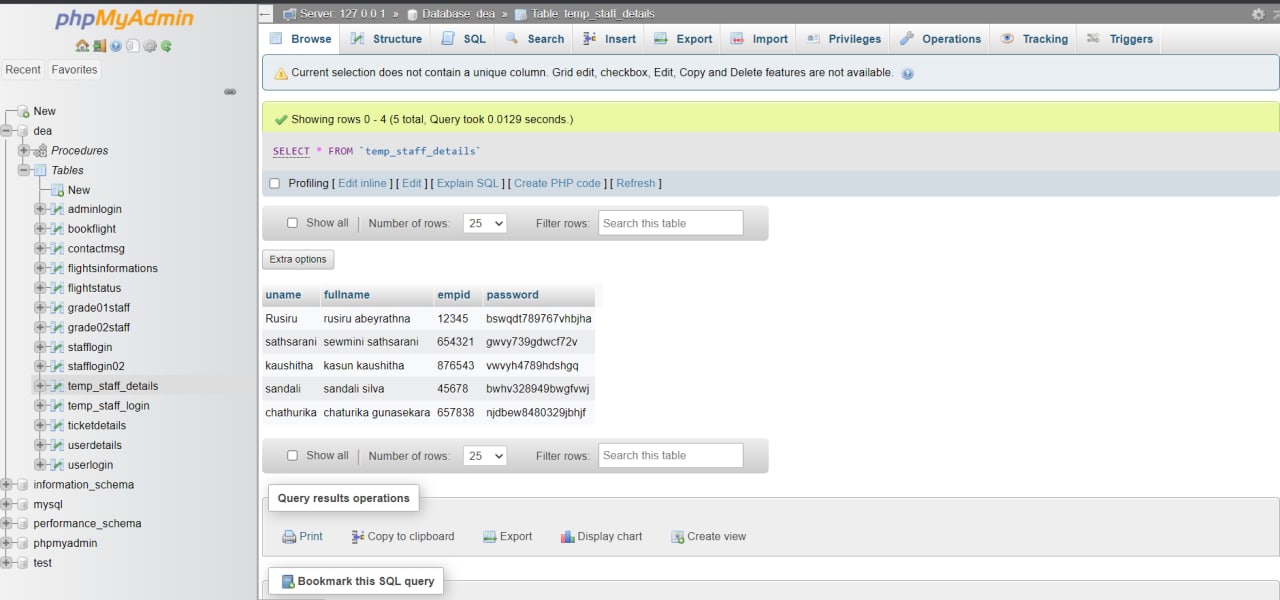Screen dimensions: 1280x600
Task: Collapse the Tables node in tree
Action: coord(23,170)
